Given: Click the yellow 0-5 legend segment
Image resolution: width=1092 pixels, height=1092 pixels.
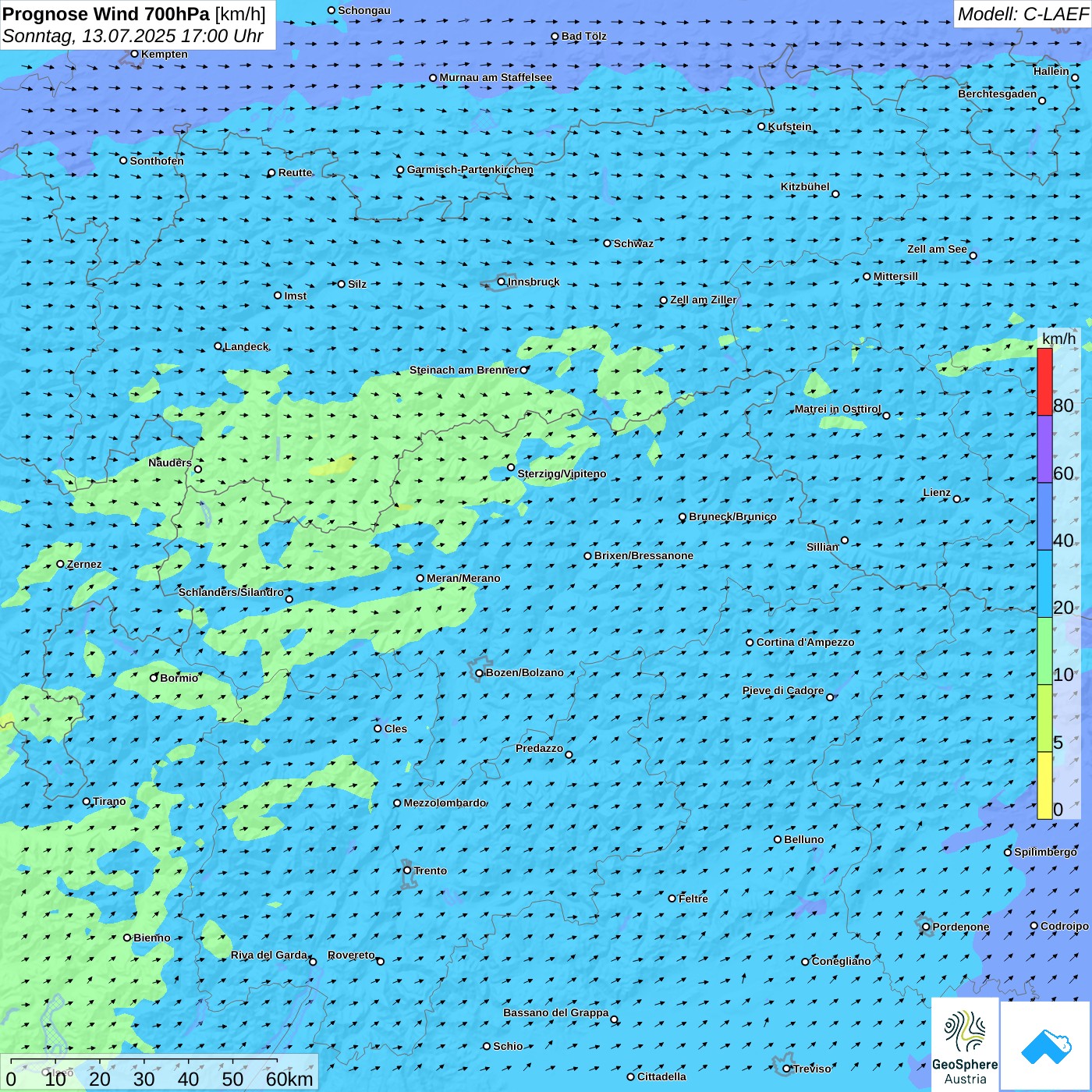Looking at the screenshot, I should coord(1044,785).
